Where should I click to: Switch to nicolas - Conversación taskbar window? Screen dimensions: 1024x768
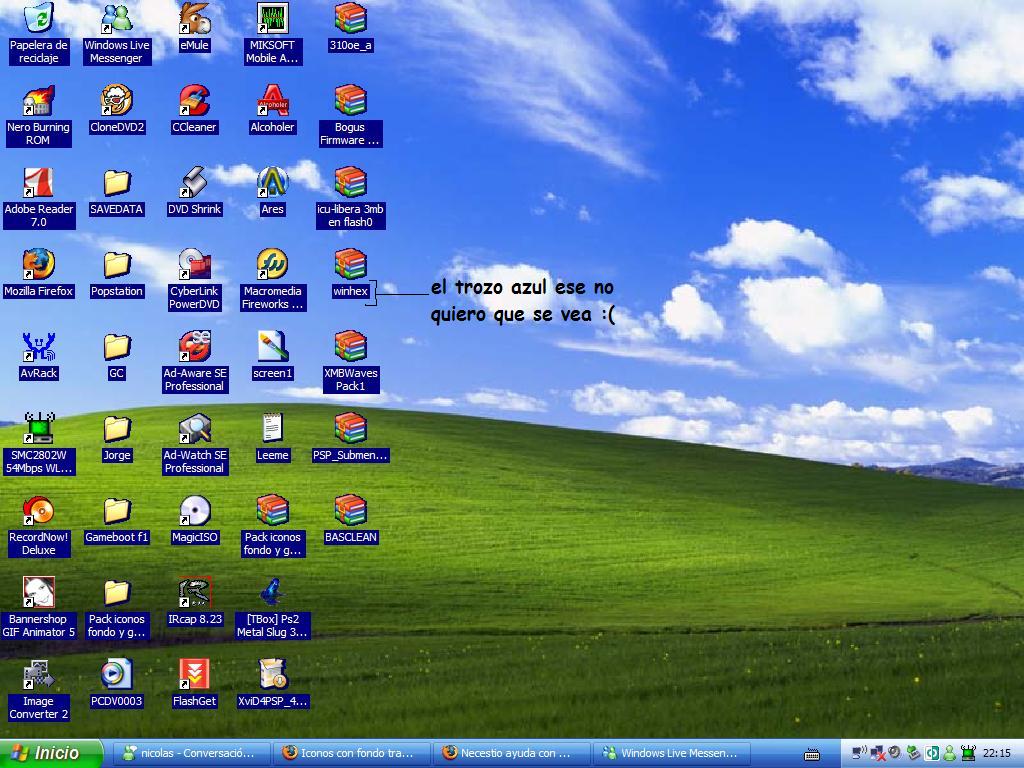click(191, 754)
